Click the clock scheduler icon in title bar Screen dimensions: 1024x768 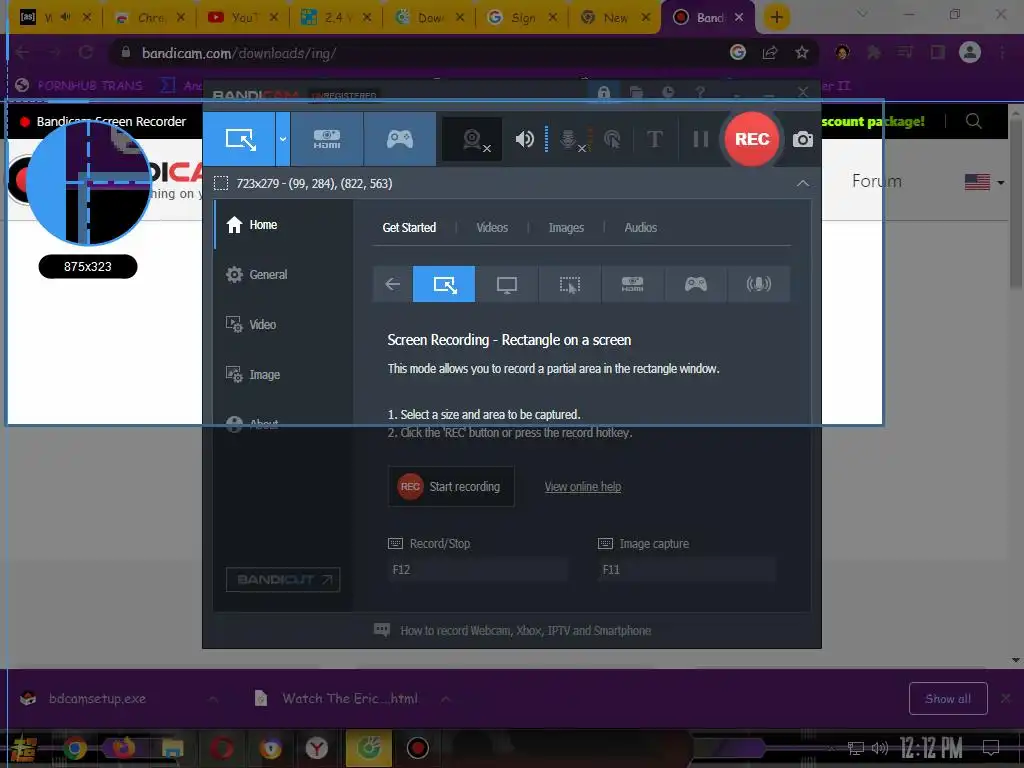pyautogui.click(x=667, y=93)
